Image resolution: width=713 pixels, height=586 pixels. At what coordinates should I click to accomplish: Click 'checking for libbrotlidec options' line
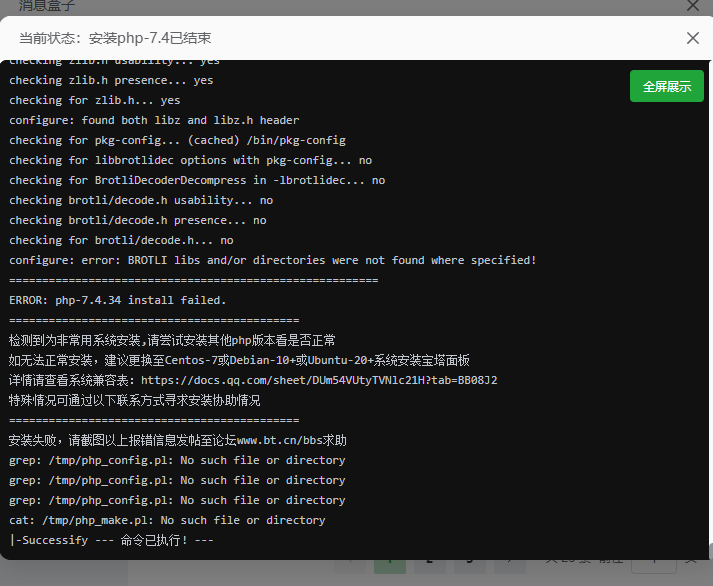[x=190, y=160]
